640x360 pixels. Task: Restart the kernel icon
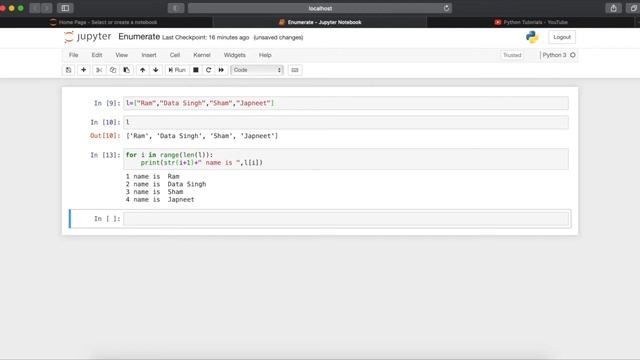coord(209,70)
